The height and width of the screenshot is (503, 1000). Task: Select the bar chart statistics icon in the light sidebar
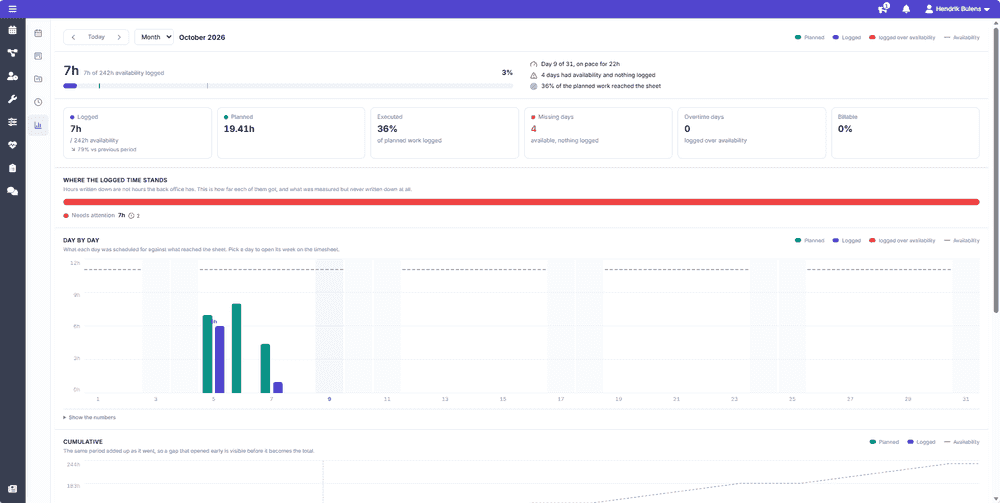pyautogui.click(x=38, y=125)
